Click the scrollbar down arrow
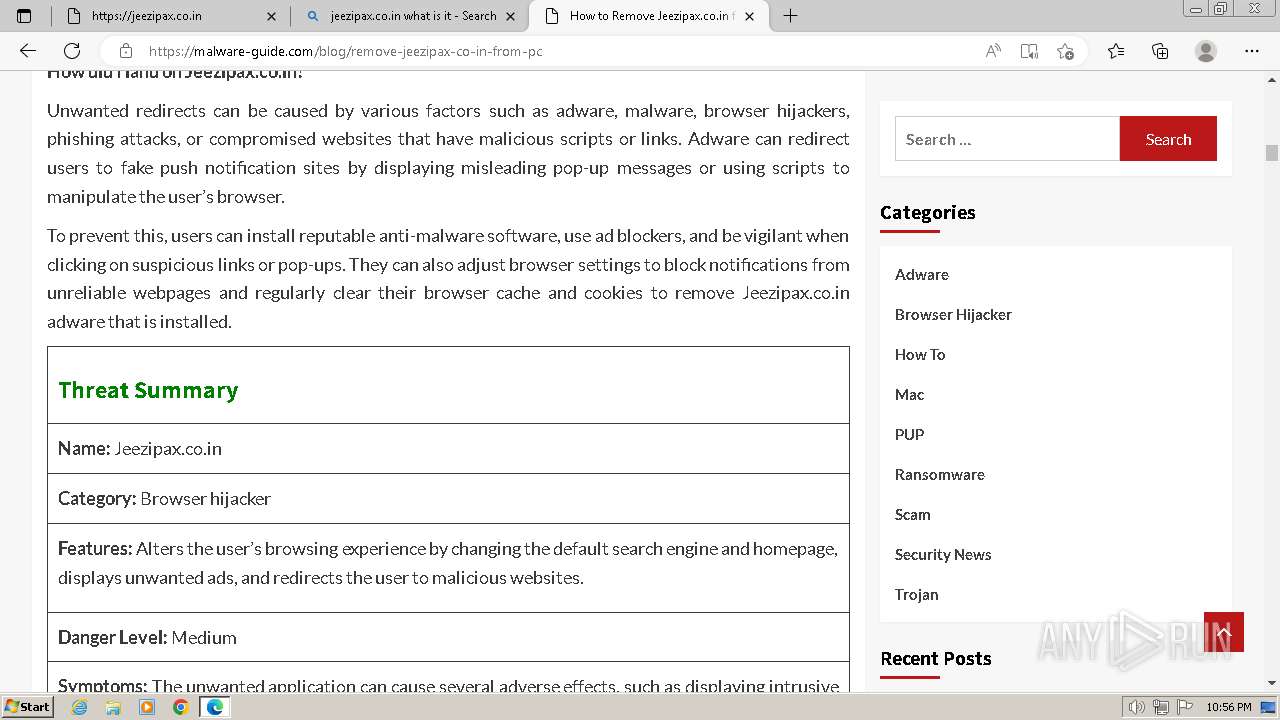The width and height of the screenshot is (1280, 720). [x=1272, y=683]
